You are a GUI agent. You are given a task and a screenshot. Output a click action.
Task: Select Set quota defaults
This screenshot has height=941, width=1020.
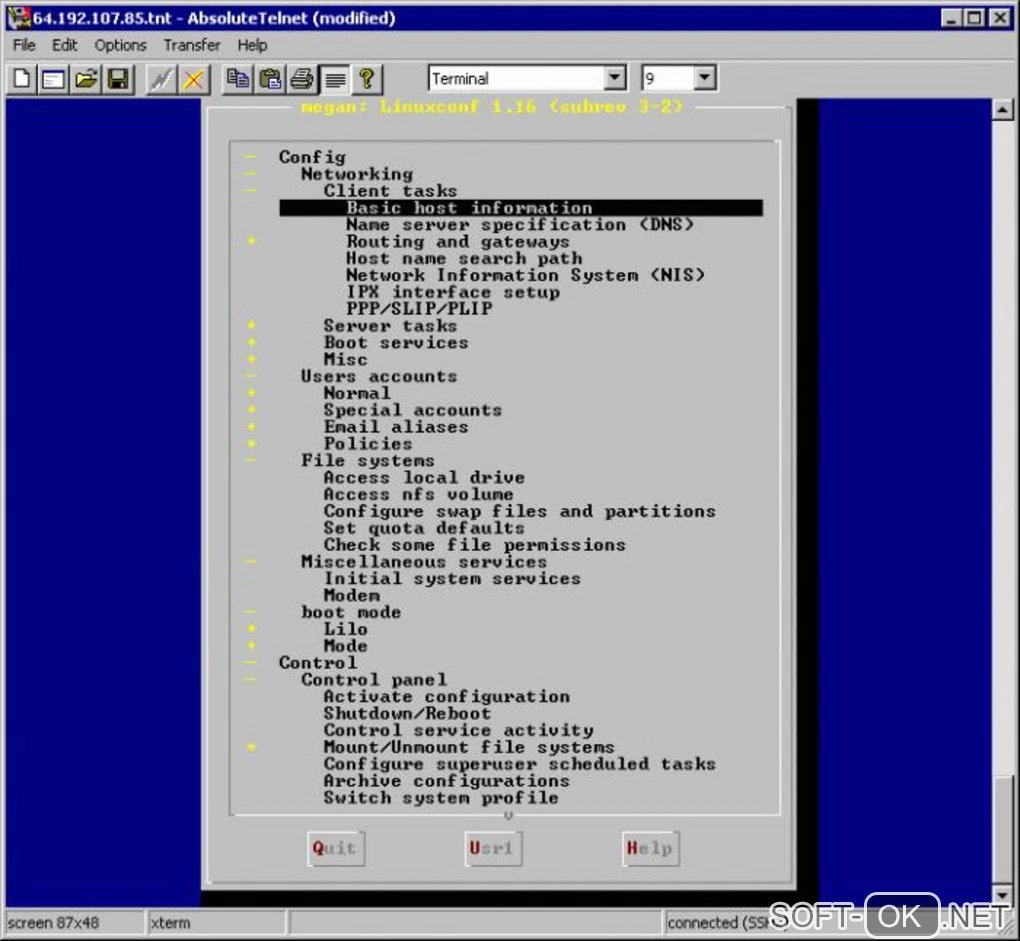click(424, 528)
